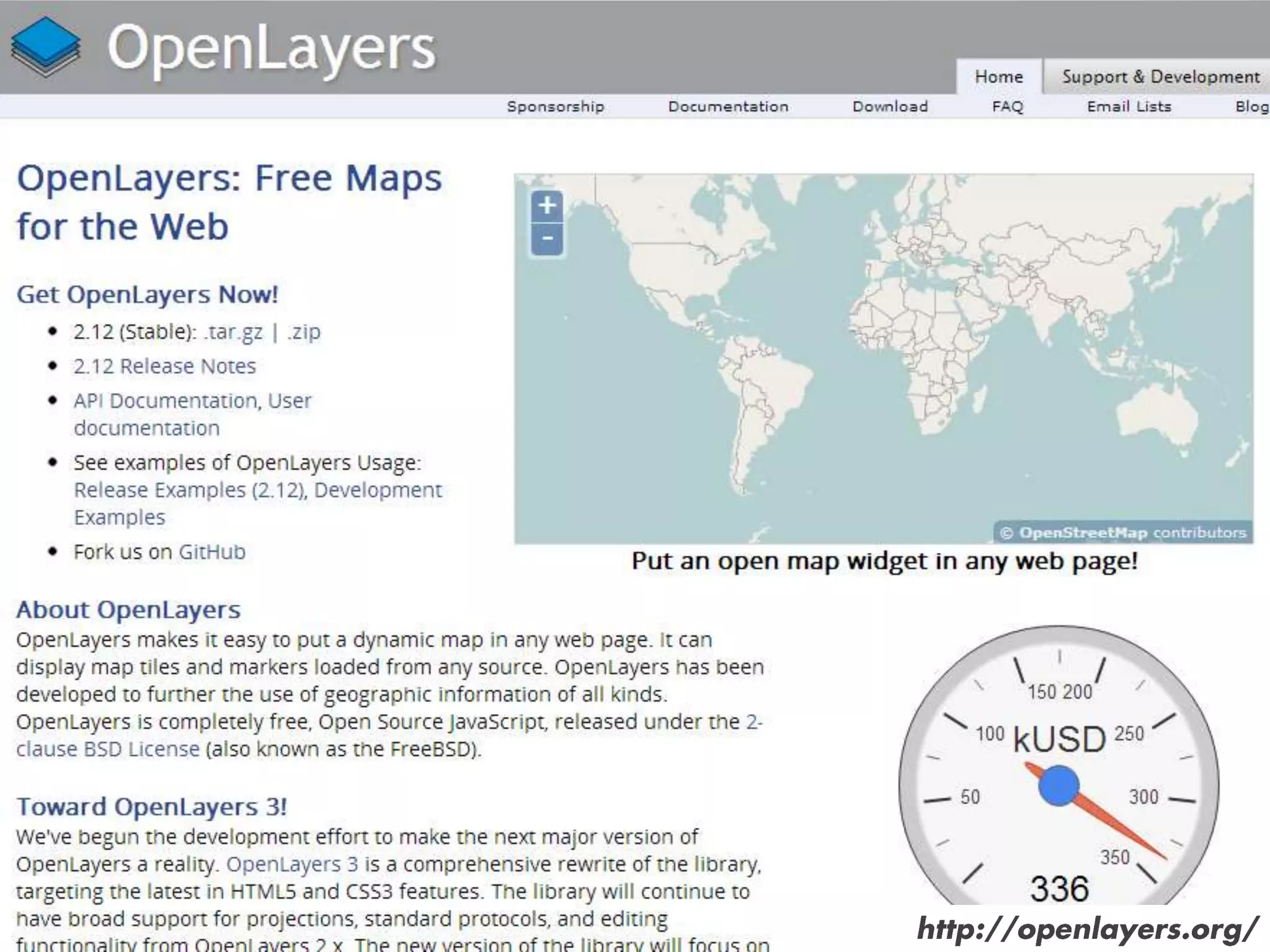Open the Download page link
Image resolution: width=1270 pixels, height=952 pixels.
pyautogui.click(x=890, y=107)
